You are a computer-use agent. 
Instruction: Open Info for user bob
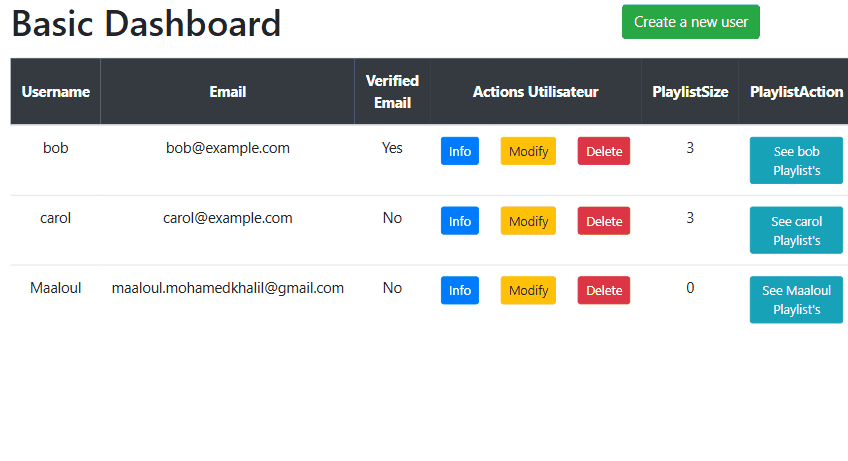tap(460, 151)
